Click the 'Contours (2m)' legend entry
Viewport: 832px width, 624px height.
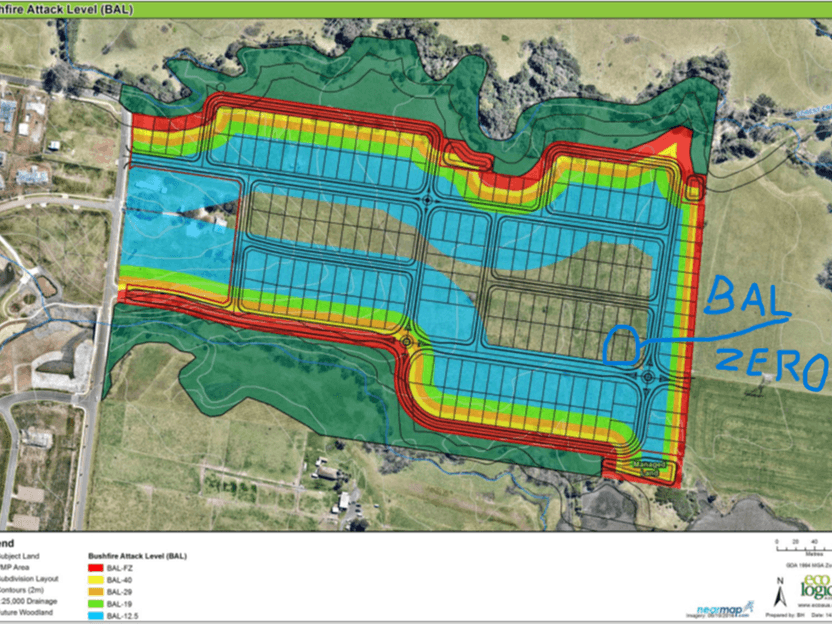[22, 590]
